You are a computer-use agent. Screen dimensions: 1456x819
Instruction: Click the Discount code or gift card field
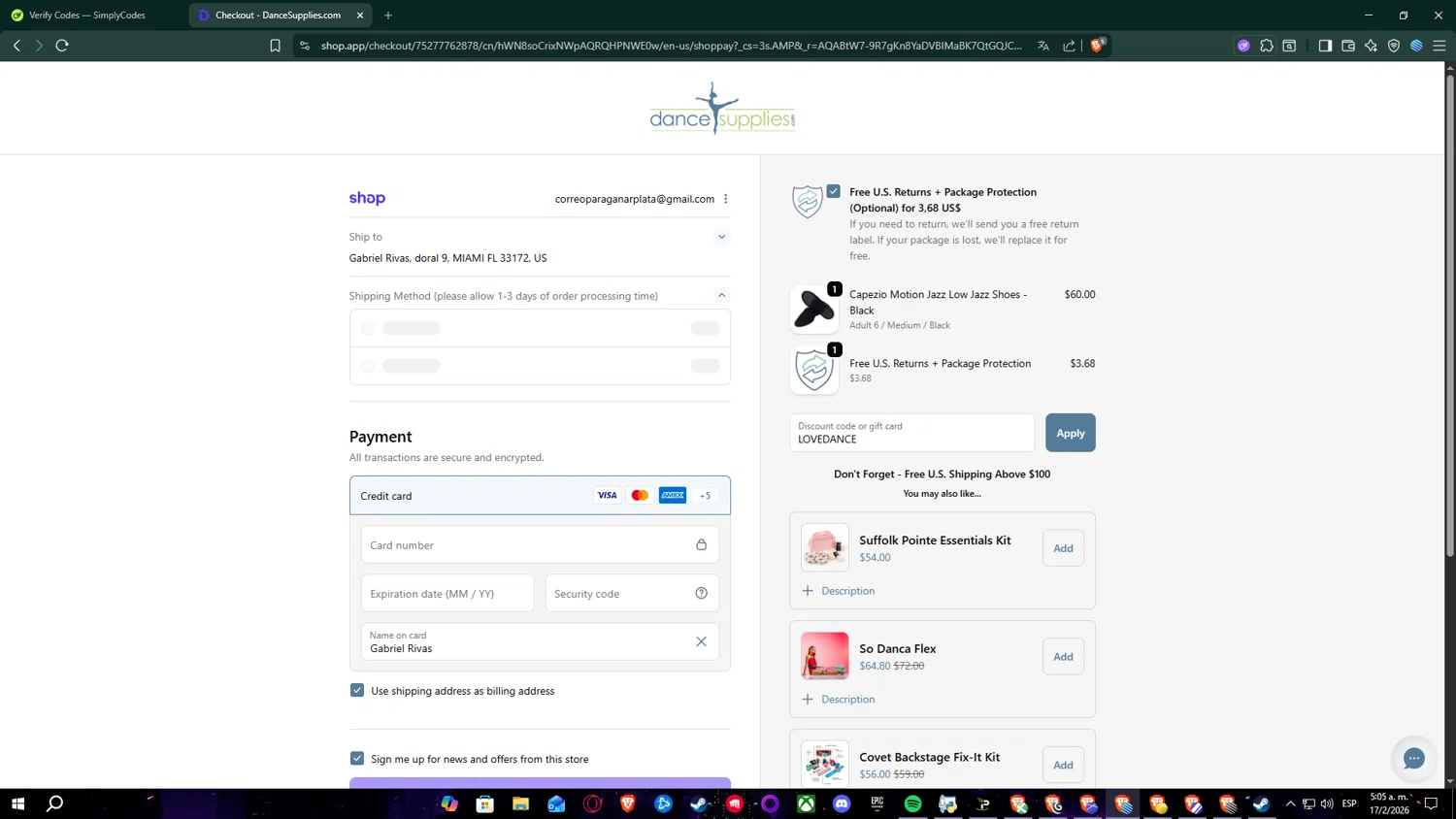click(x=911, y=433)
